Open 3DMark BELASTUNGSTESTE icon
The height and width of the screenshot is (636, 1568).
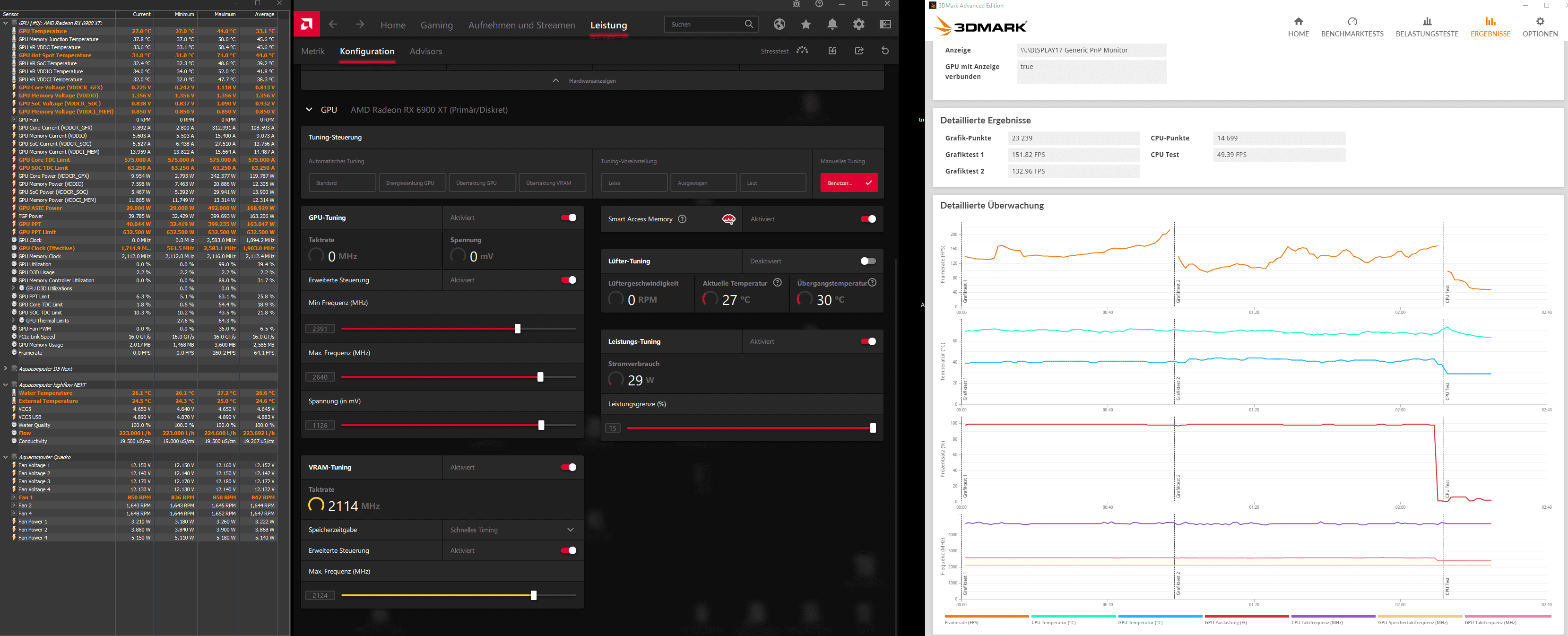(1428, 21)
